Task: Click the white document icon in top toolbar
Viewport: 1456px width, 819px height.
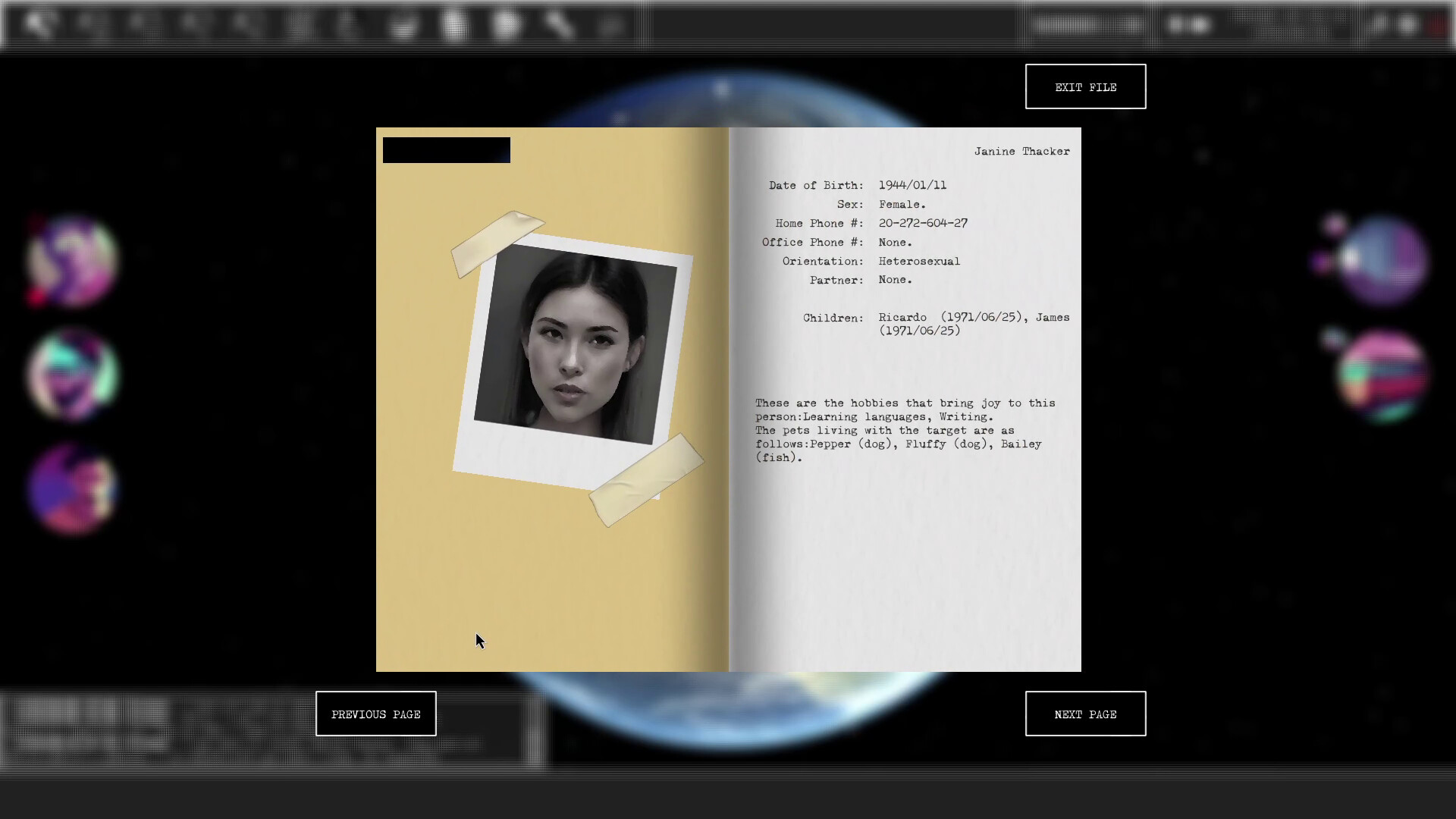Action: coord(455,25)
